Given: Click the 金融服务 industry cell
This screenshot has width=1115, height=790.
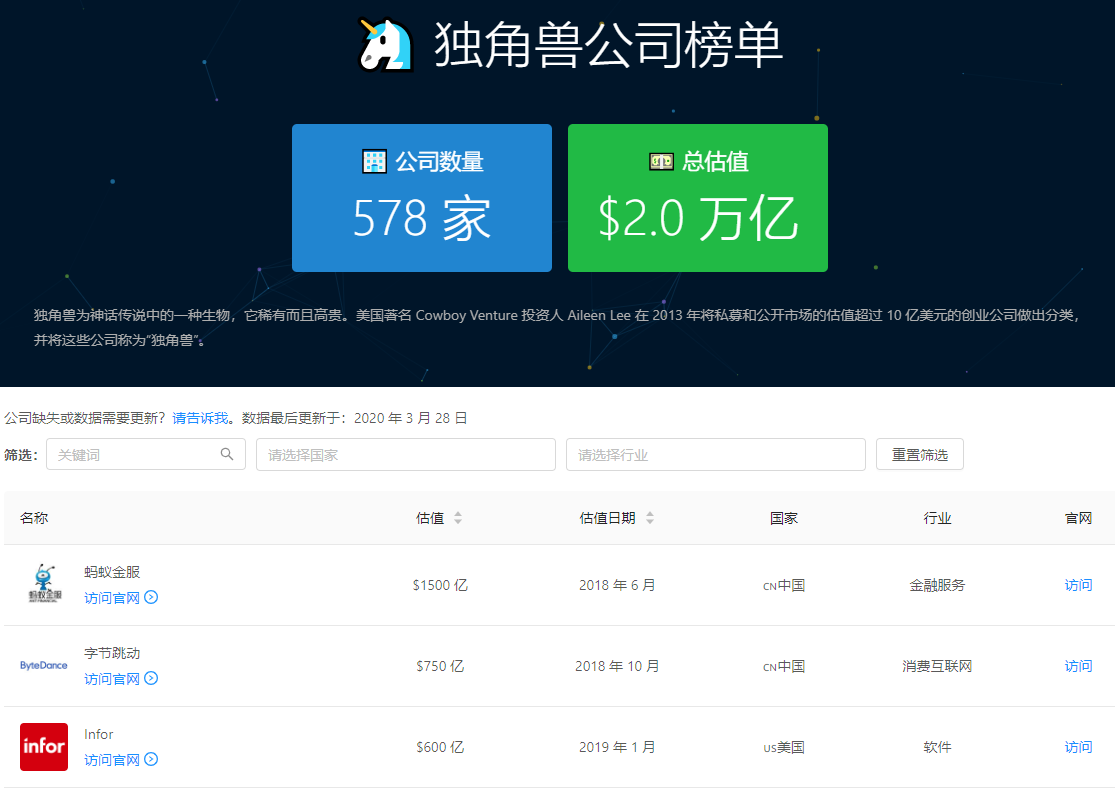Looking at the screenshot, I should coord(937,585).
